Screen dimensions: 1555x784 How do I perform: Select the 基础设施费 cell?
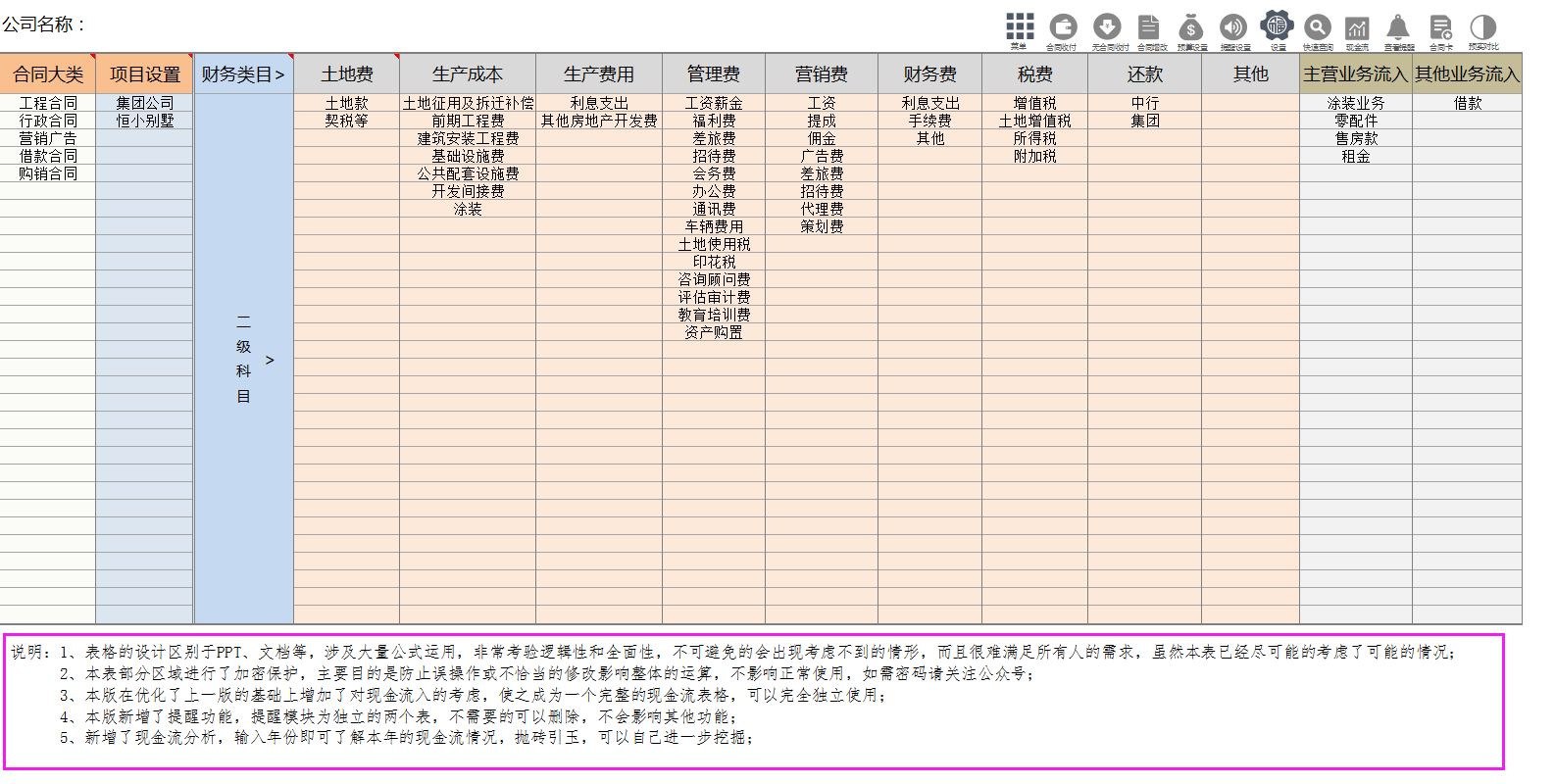pos(468,156)
